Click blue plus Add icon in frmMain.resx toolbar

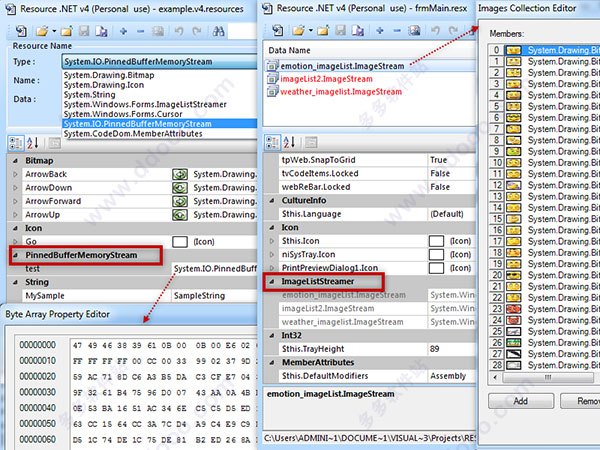pos(380,31)
